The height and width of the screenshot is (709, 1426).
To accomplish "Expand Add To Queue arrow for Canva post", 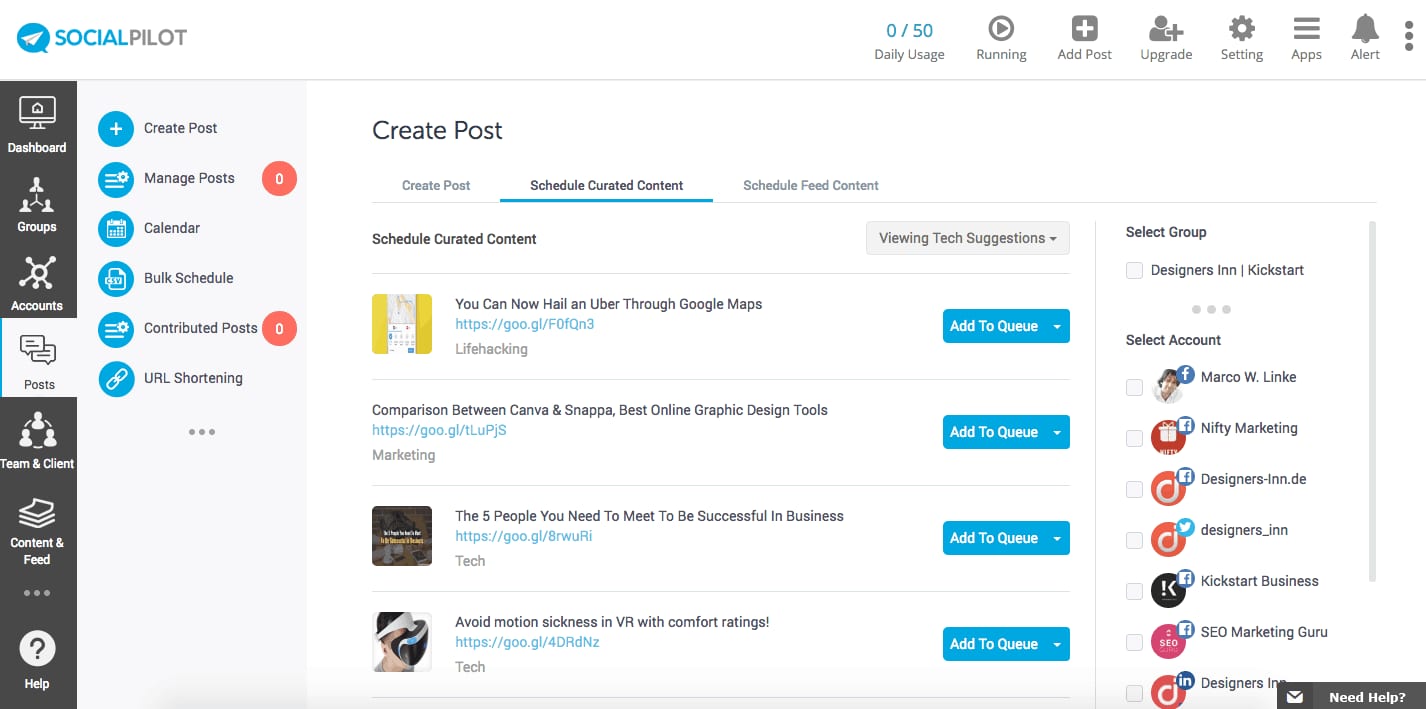I will [x=1057, y=432].
